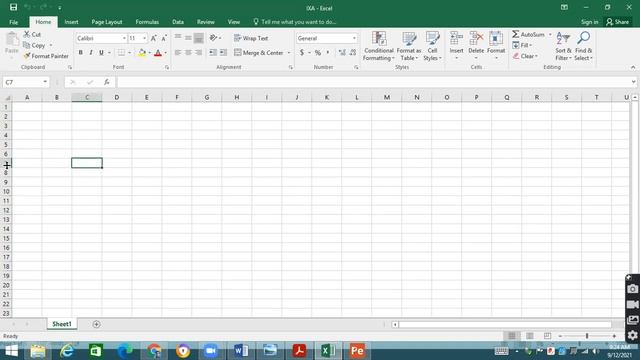Open Find & Select menu
Screen dimensions: 640x360
(x=583, y=46)
